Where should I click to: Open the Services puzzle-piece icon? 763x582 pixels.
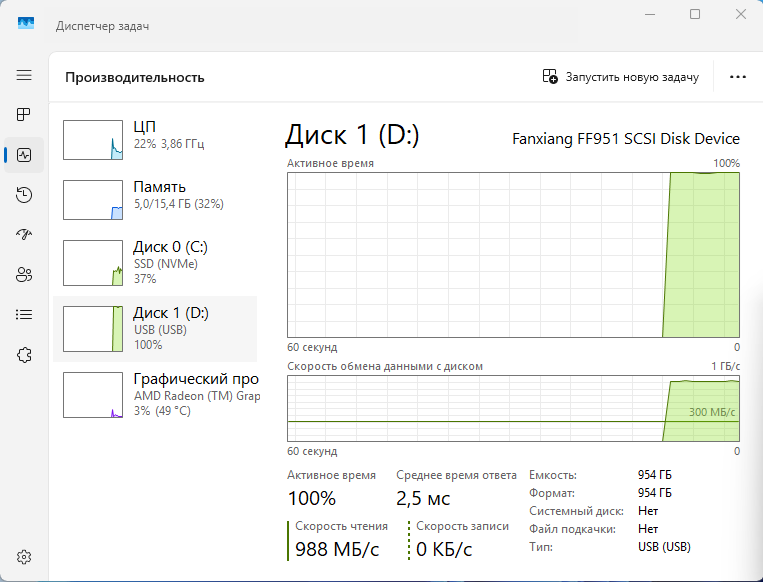coord(24,354)
